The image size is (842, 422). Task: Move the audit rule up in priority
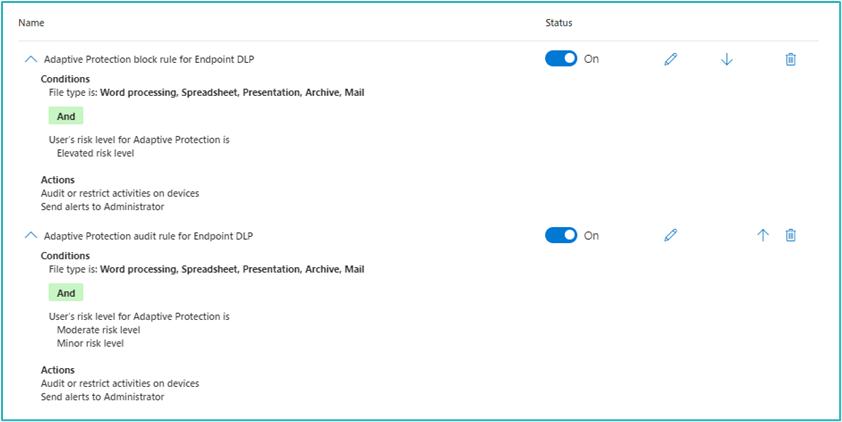763,236
